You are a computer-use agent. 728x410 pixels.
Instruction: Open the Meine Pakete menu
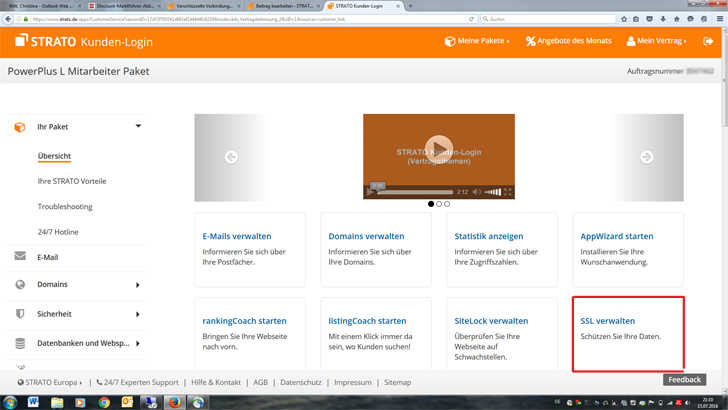click(x=477, y=41)
